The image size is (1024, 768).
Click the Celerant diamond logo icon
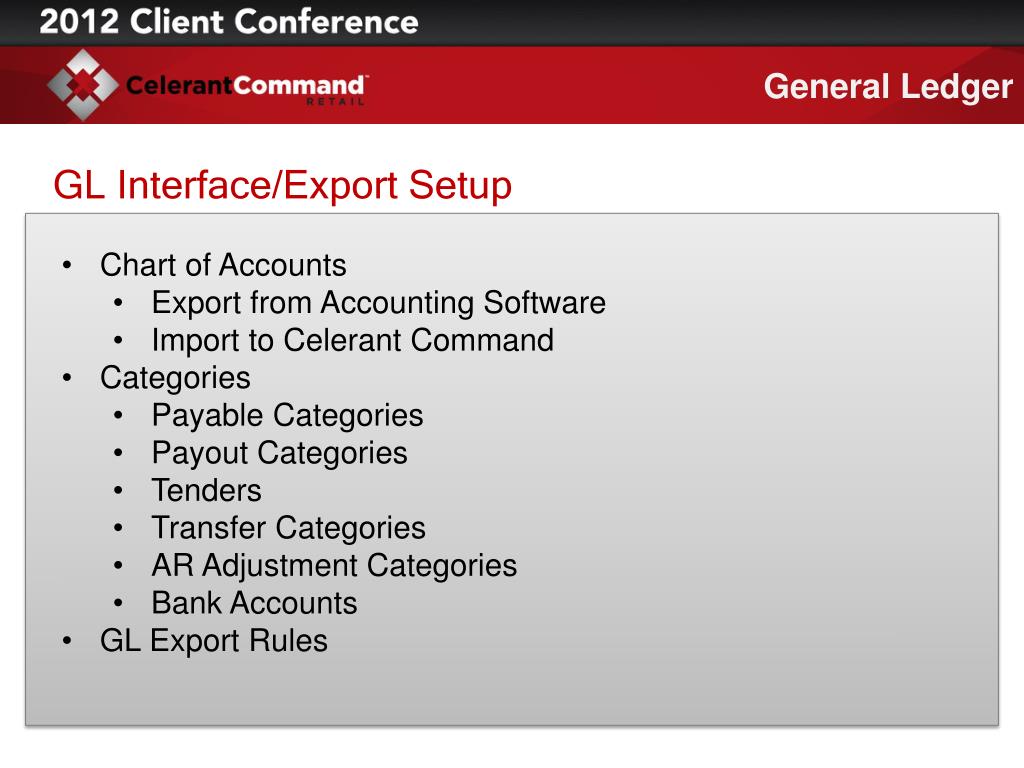tap(83, 85)
